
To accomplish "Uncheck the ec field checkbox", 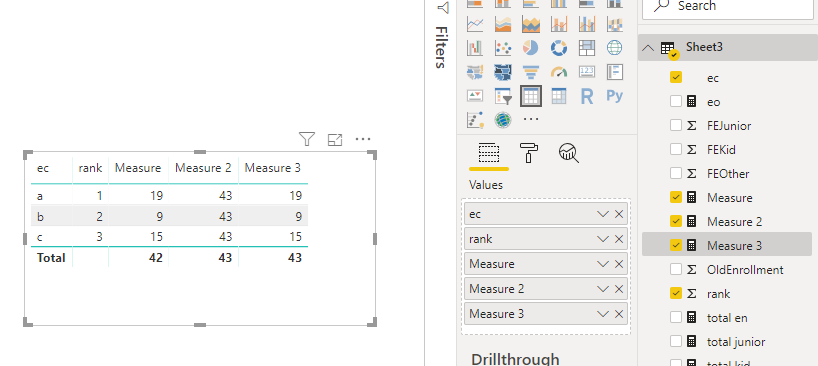I will coord(676,77).
